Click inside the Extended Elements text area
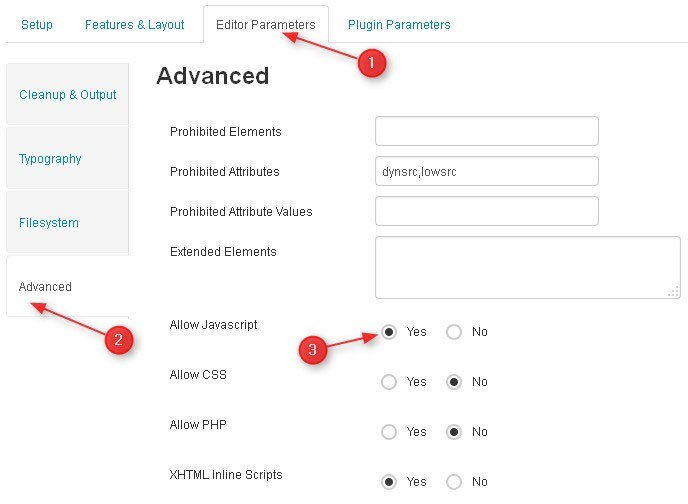 click(527, 268)
